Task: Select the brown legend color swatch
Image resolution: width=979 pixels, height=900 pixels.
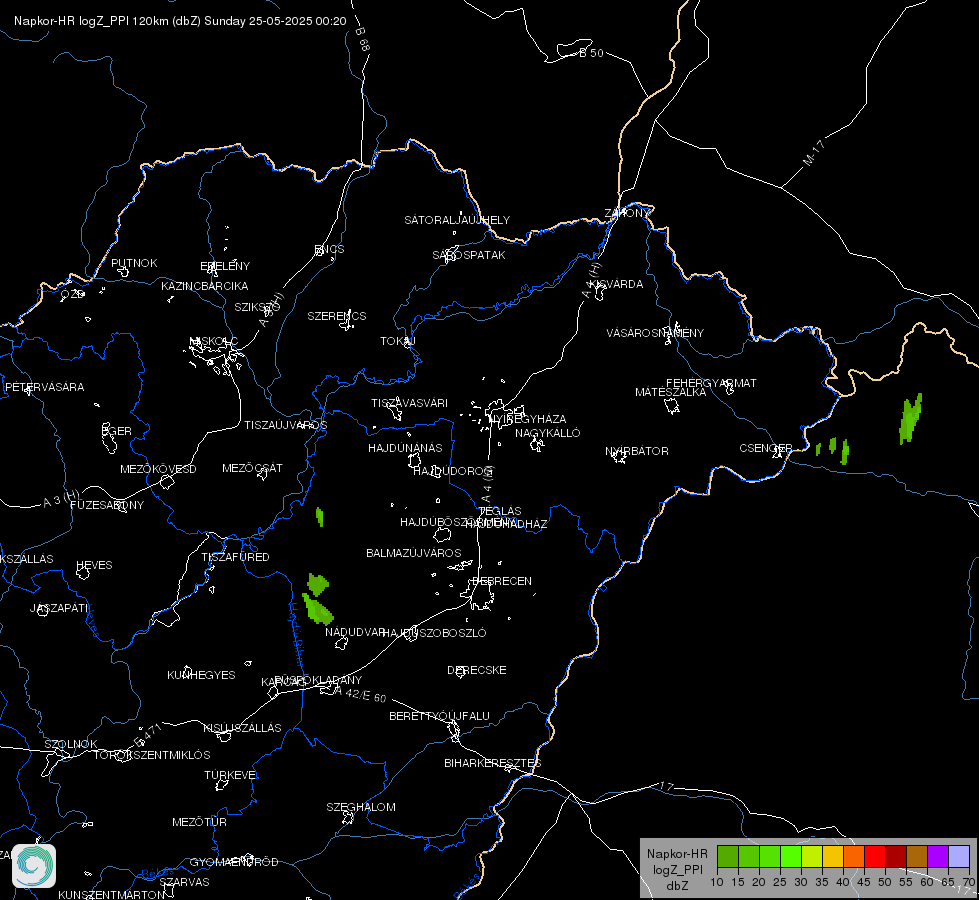Action: click(x=917, y=856)
